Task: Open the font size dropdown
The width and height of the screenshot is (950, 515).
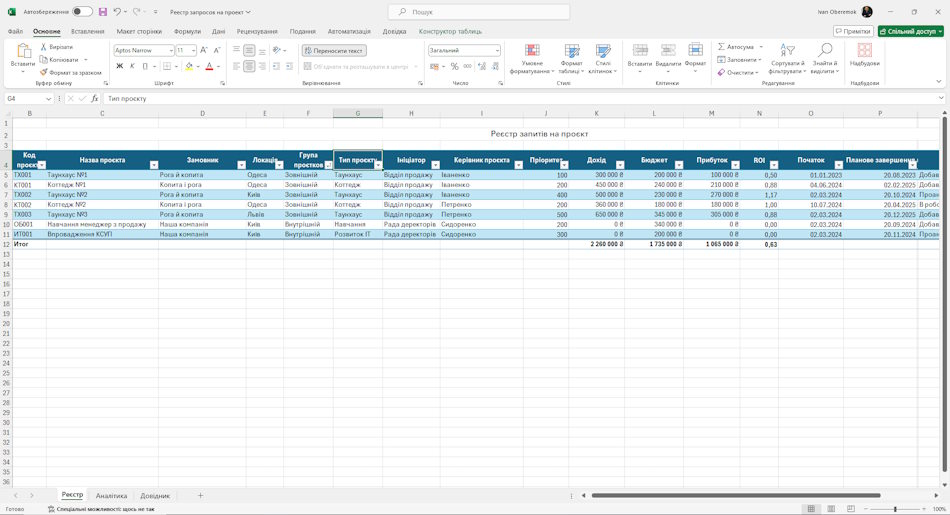Action: click(x=193, y=51)
